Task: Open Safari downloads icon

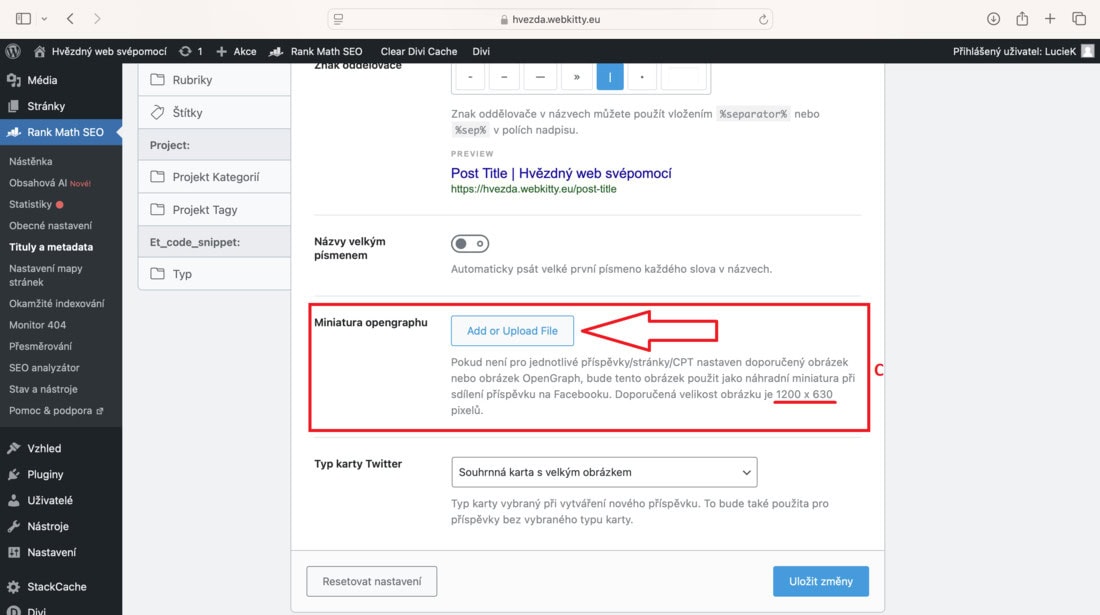Action: [x=993, y=19]
